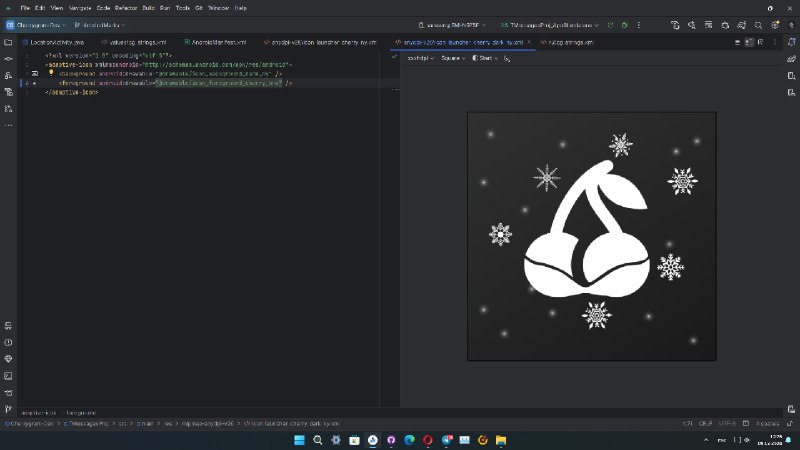Close the icon_launcher_cherry_dark_ny.xml tab
Image resolution: width=800 pixels, height=450 pixels.
pos(529,42)
